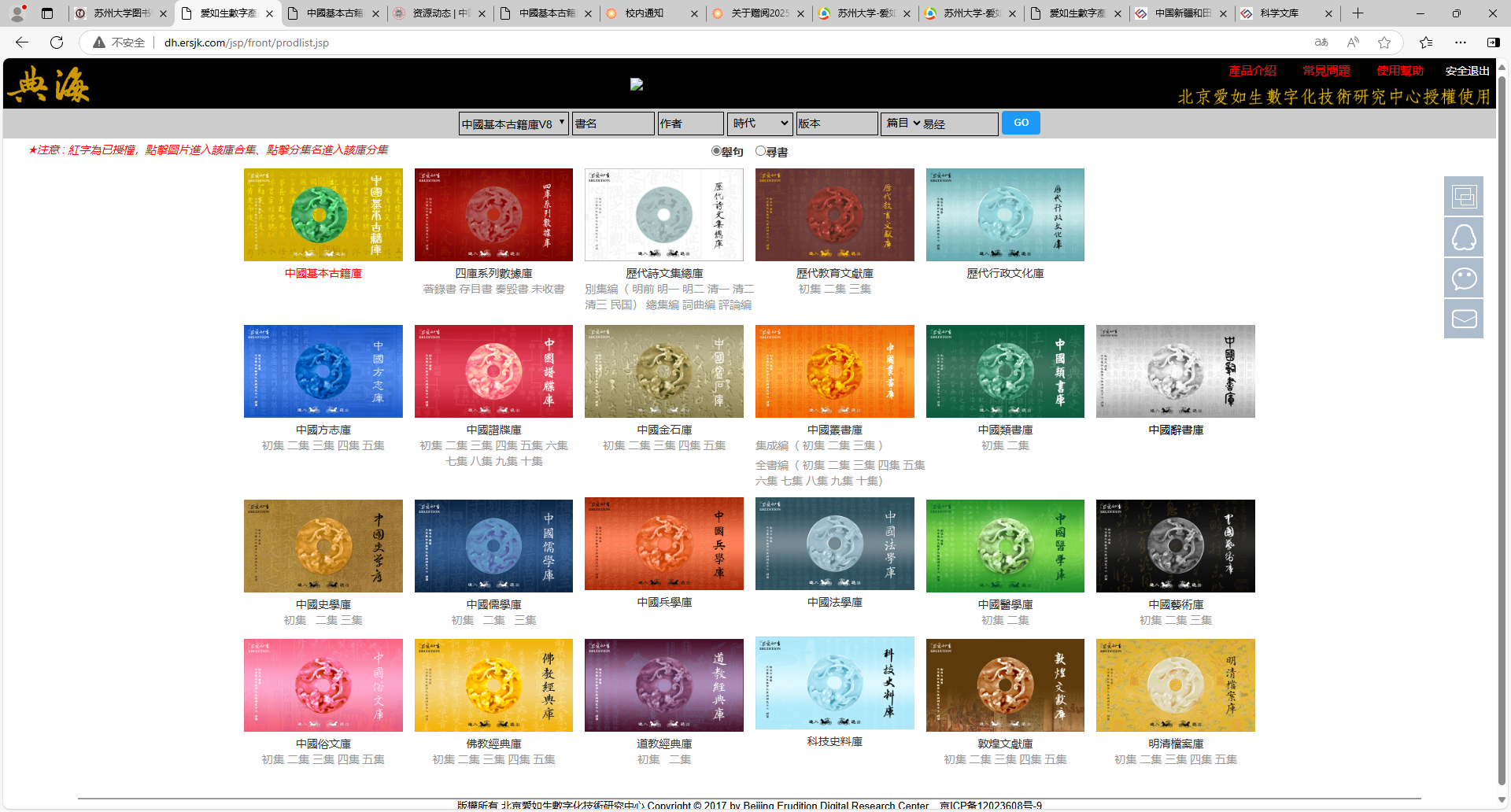Open the 產品介紹 link

(x=1252, y=71)
